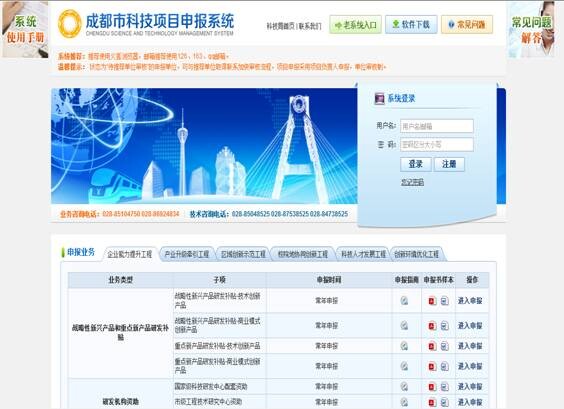
Task: Switch to the 产业升级牵引工程 tab
Action: tap(187, 254)
